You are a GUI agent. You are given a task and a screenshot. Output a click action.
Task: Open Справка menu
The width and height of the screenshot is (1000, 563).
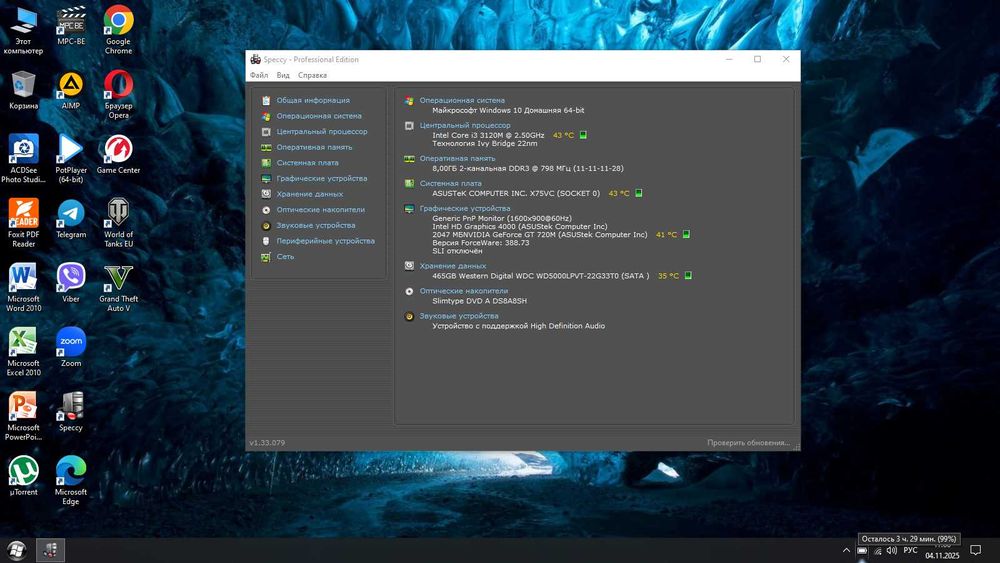click(x=312, y=75)
